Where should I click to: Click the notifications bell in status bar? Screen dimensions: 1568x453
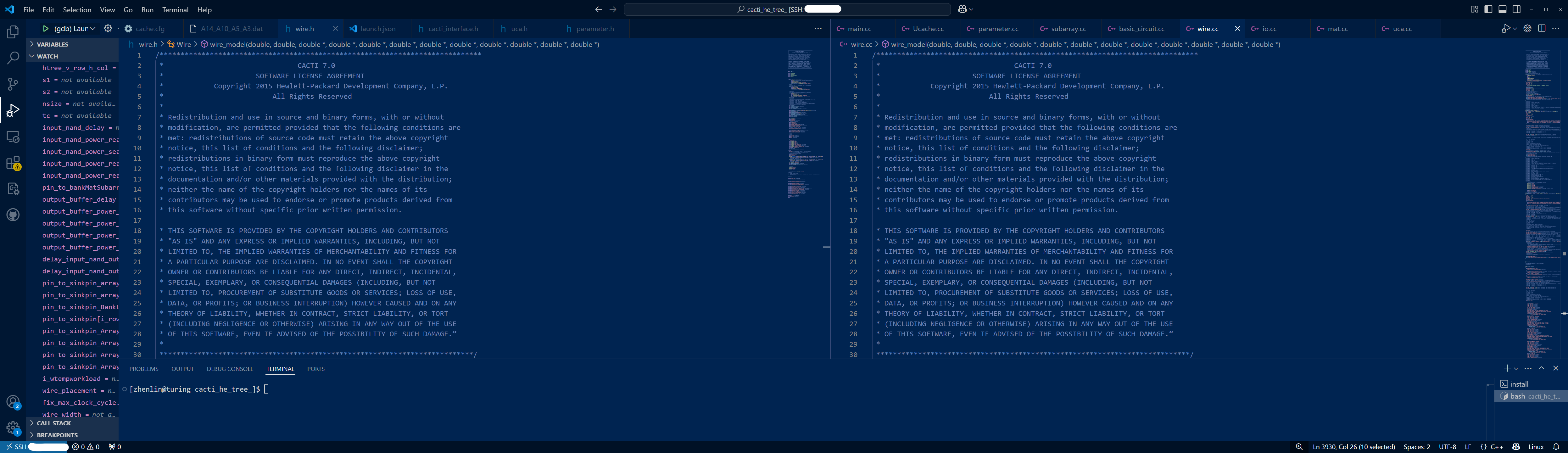pyautogui.click(x=1556, y=447)
